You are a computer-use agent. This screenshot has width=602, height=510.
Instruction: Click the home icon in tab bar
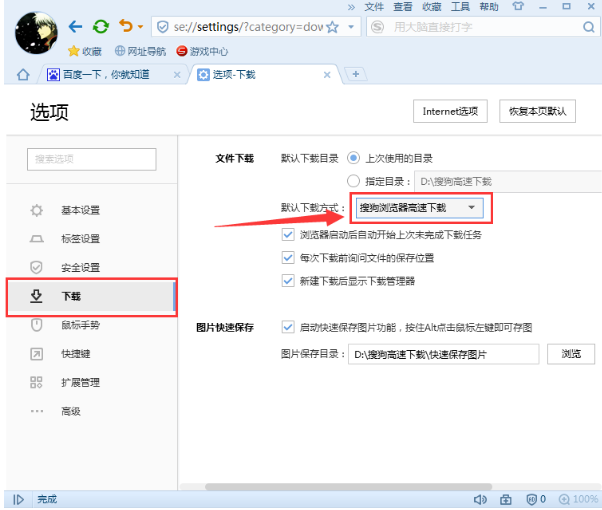[23, 75]
